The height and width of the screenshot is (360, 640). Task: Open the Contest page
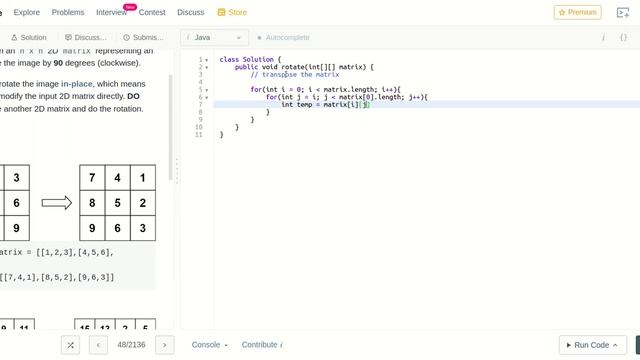152,12
